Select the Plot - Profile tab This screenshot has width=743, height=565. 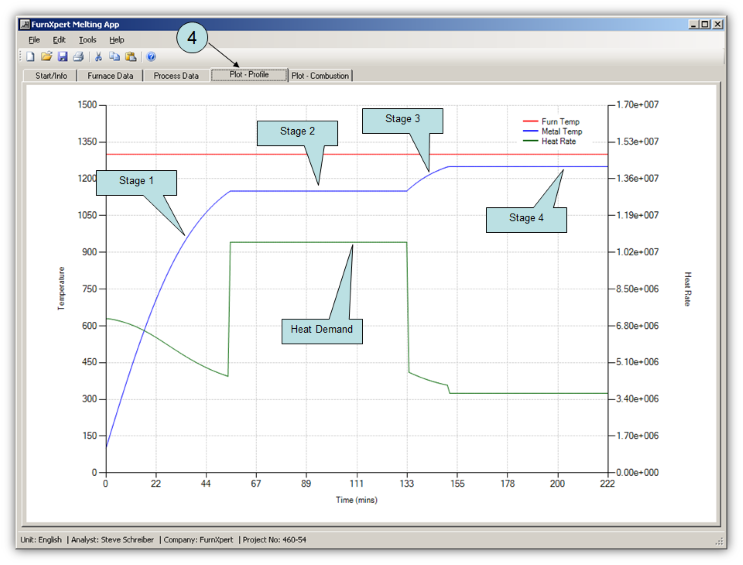point(249,74)
